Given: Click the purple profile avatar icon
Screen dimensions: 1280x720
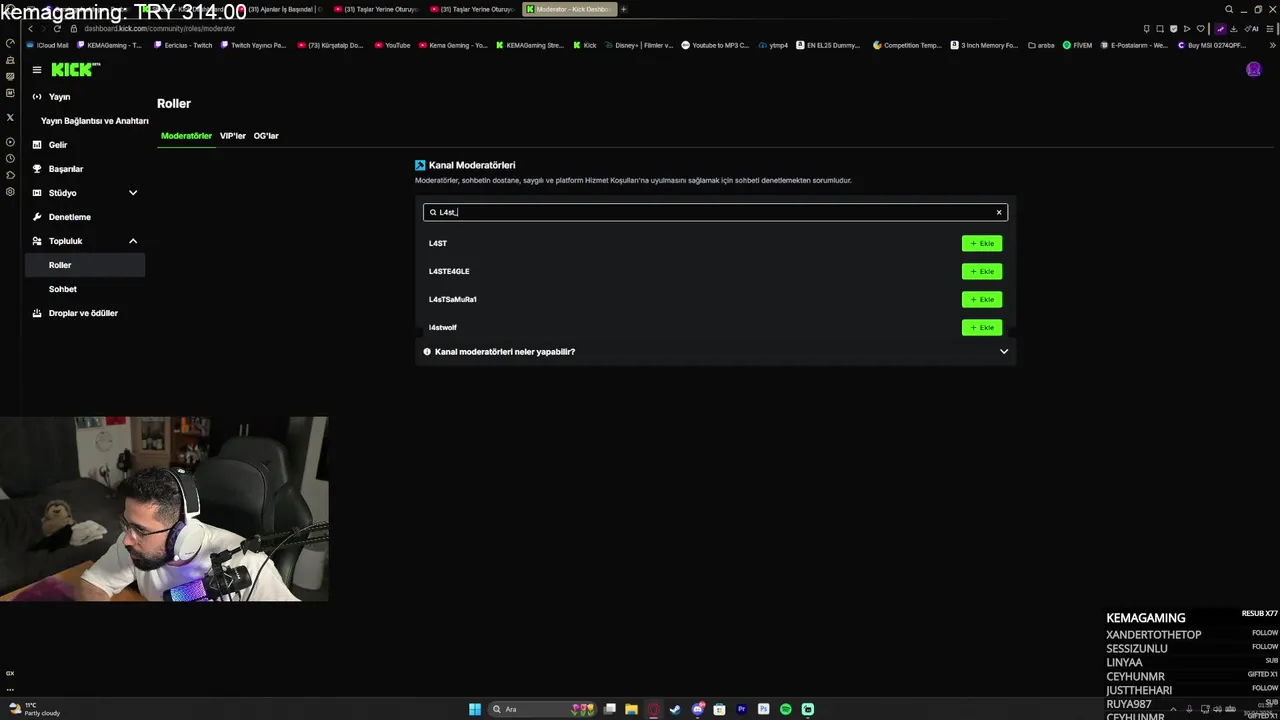Looking at the screenshot, I should [1253, 69].
